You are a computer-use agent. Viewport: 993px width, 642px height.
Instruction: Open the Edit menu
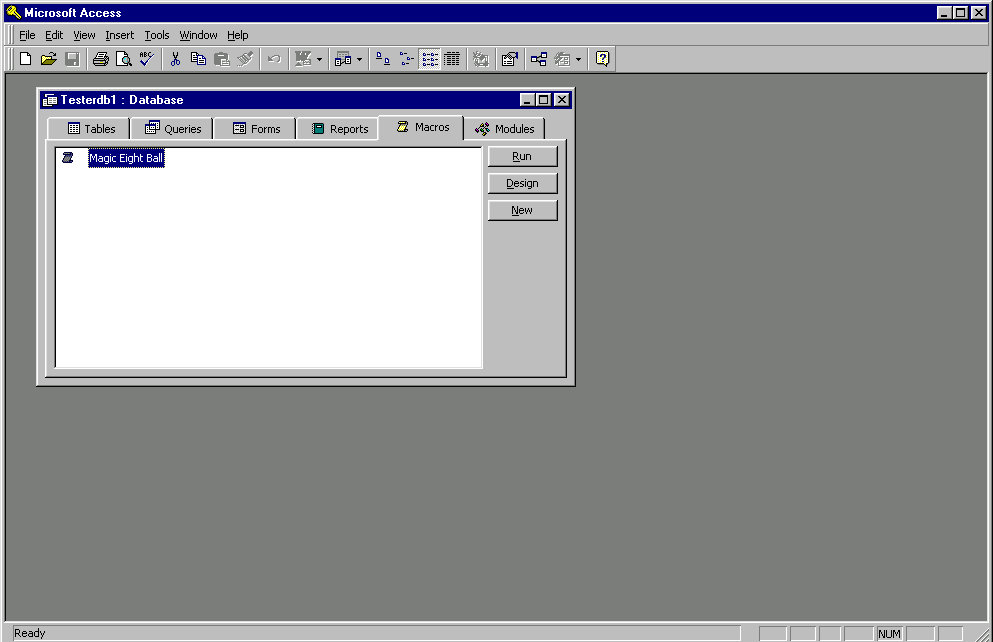(x=54, y=35)
